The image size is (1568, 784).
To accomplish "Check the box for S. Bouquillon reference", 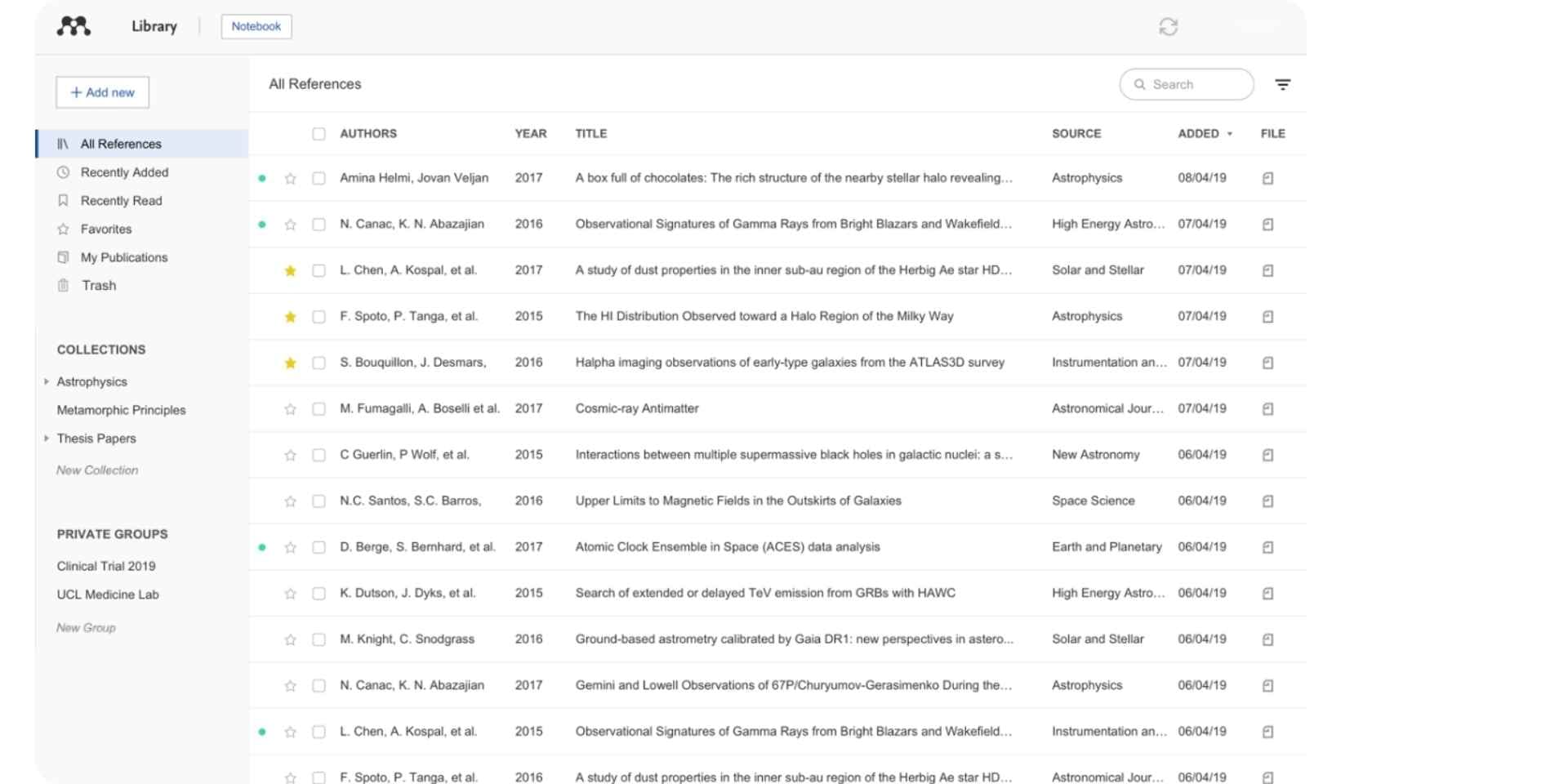I will (318, 363).
